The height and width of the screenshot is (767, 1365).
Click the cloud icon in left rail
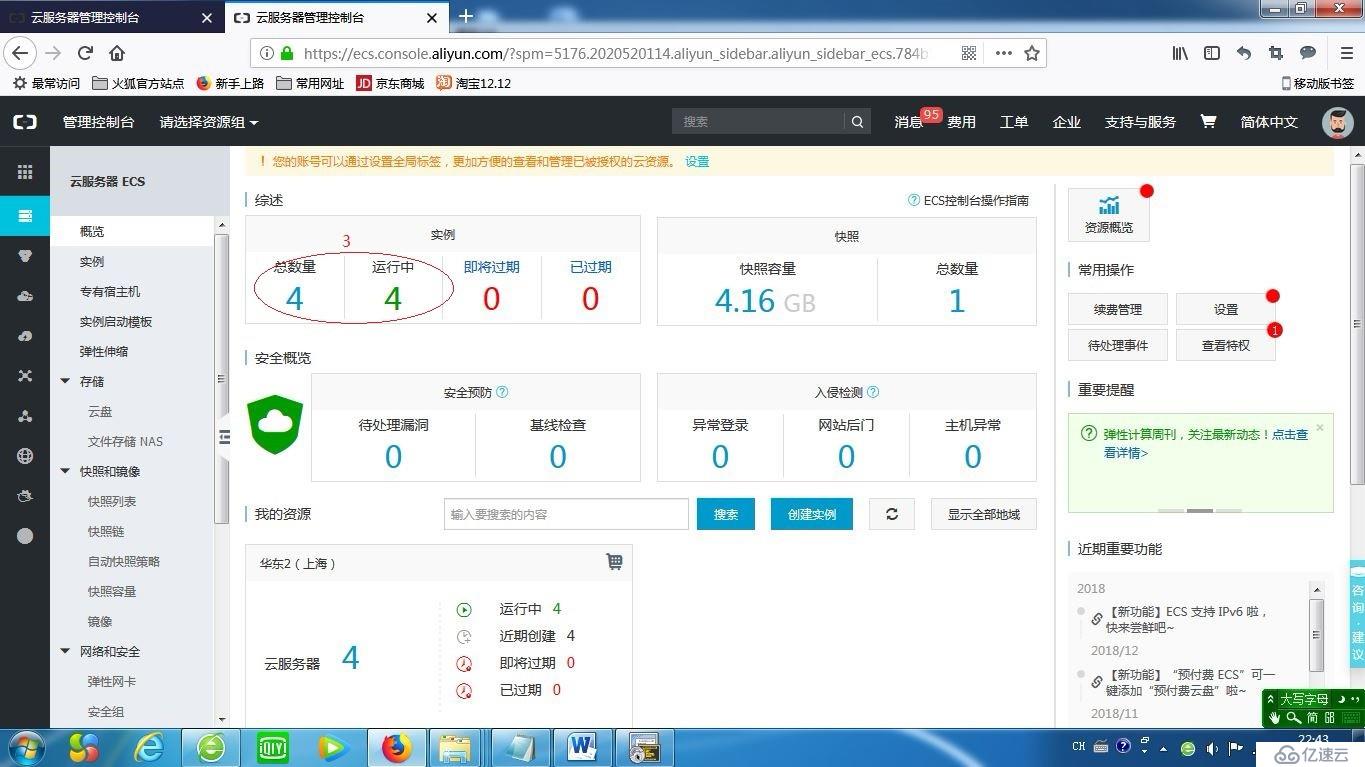[x=25, y=296]
